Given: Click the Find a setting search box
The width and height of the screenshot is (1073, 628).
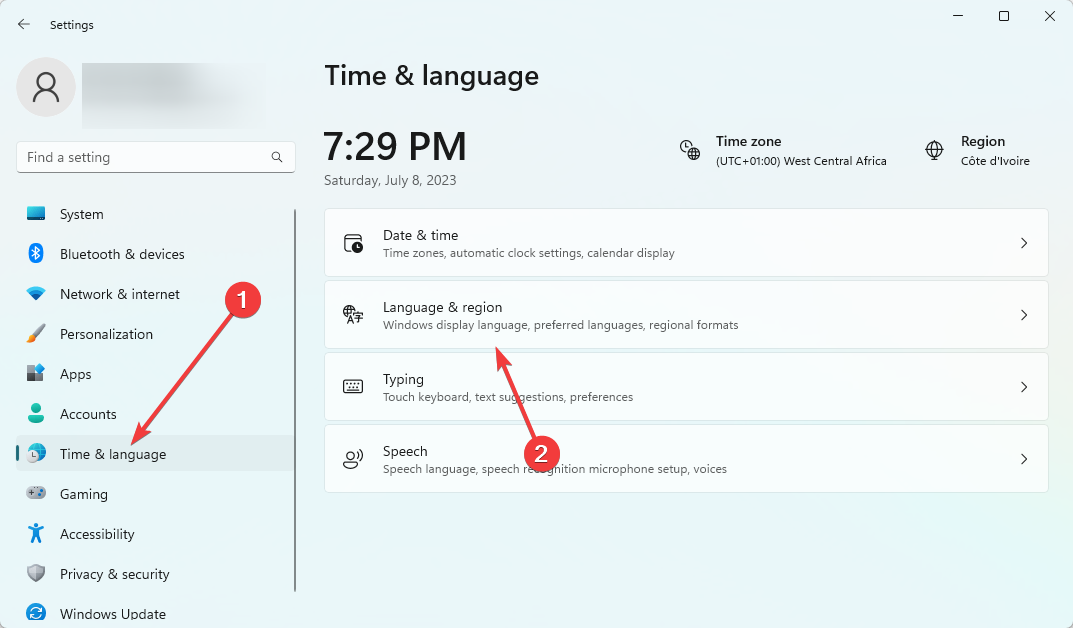Looking at the screenshot, I should (x=156, y=157).
